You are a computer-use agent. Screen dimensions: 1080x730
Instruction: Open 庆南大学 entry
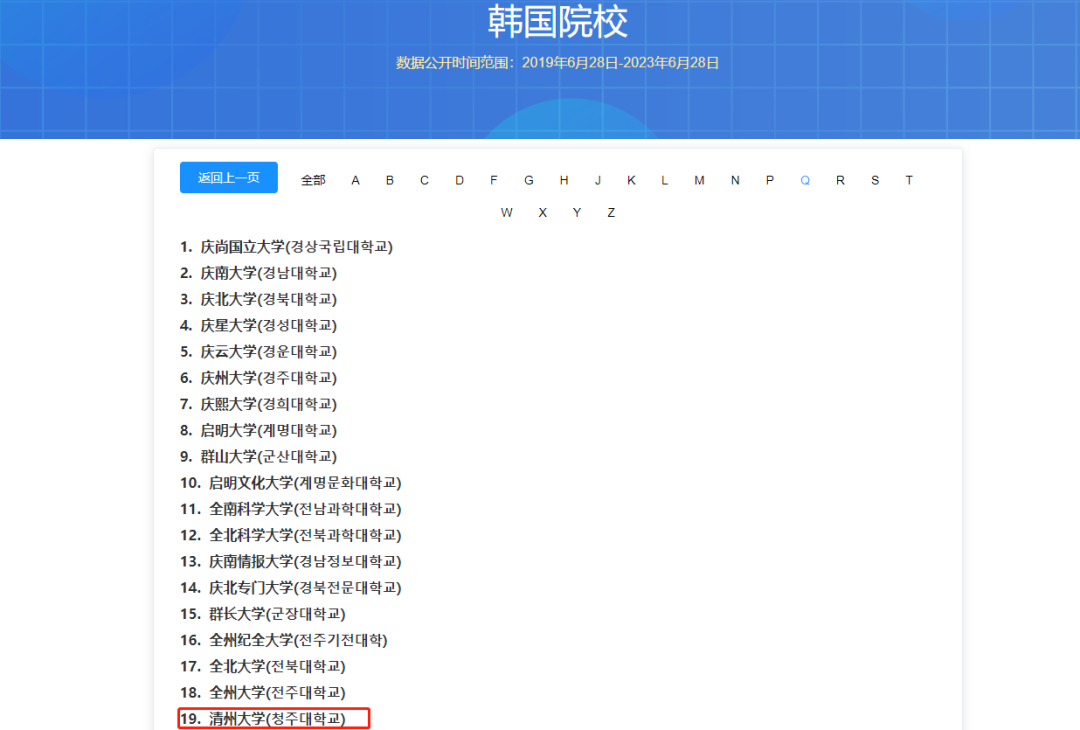click(270, 272)
